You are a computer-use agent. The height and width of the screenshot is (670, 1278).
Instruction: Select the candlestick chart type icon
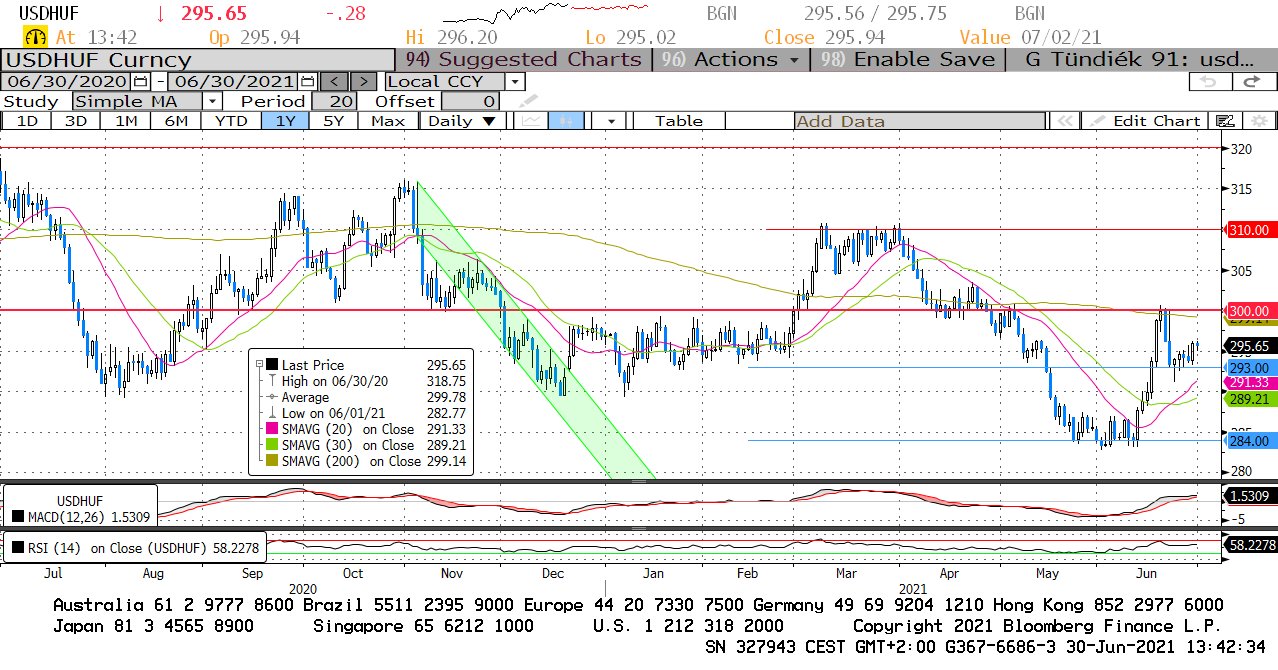565,121
